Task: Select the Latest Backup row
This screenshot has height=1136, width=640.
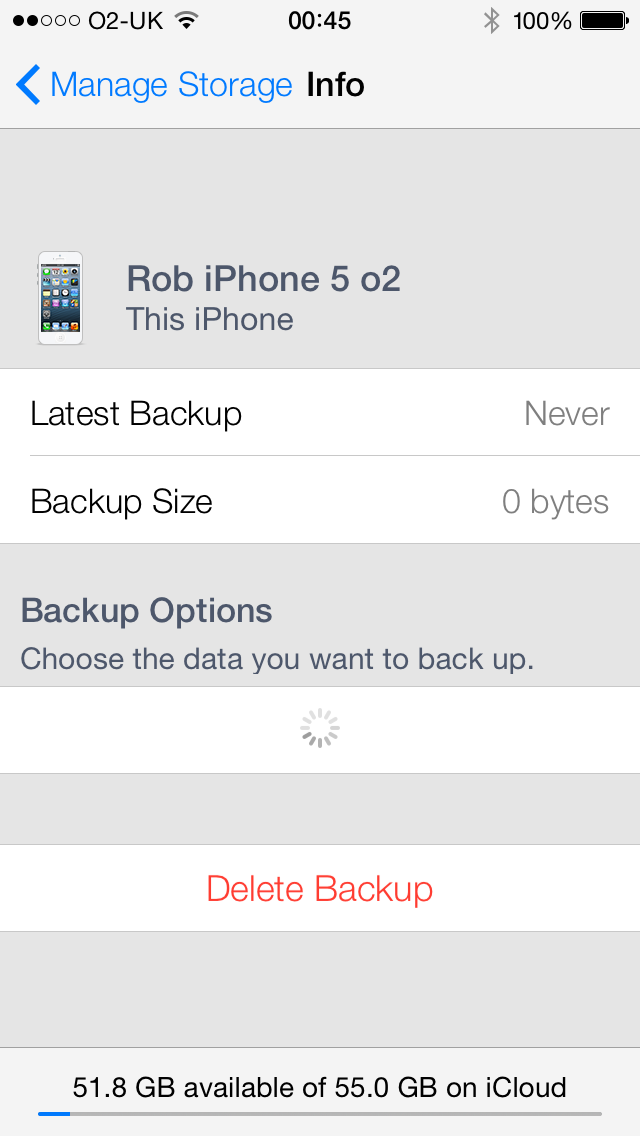Action: pos(320,413)
